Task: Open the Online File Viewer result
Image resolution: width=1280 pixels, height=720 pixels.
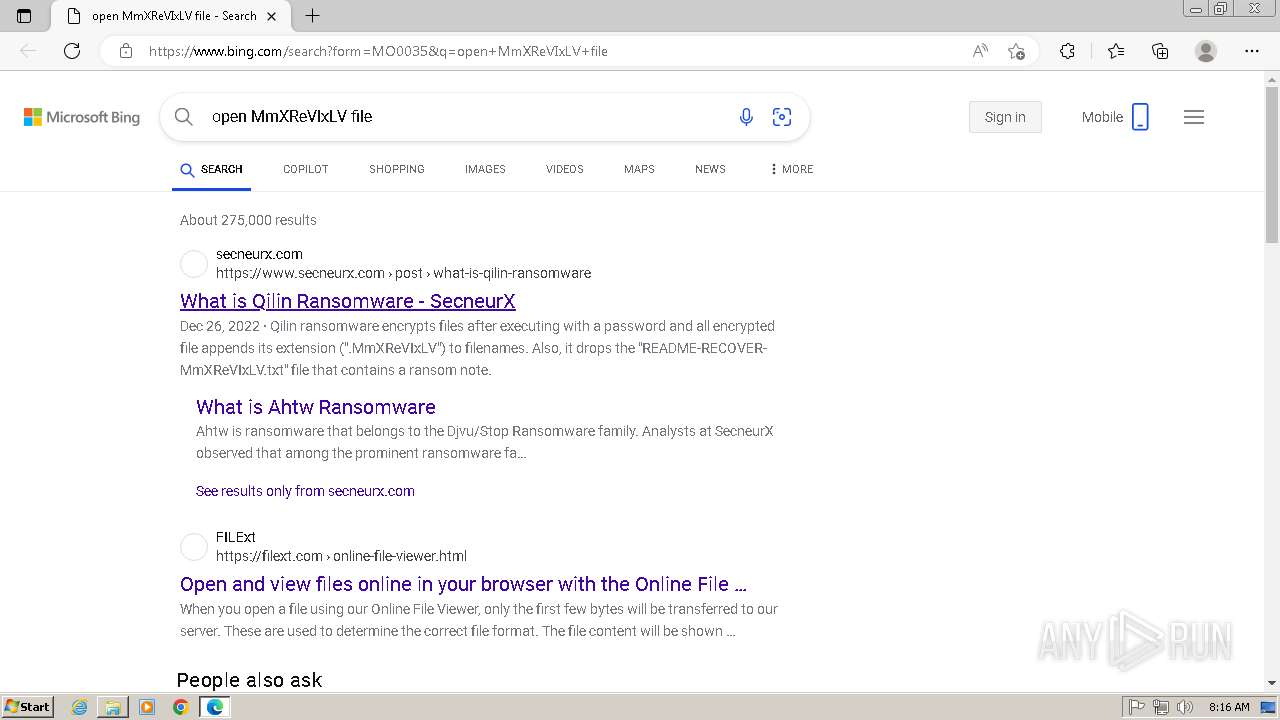Action: (463, 584)
